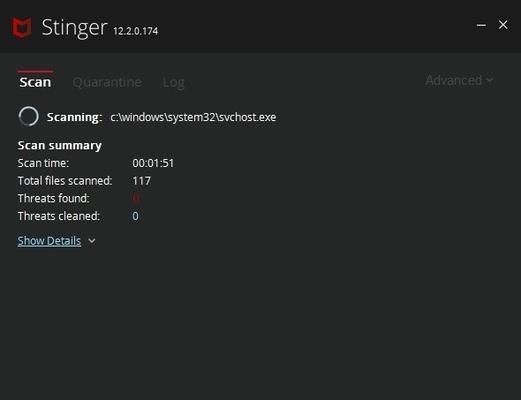Viewport: 521px width, 400px height.
Task: Click the total files scanned value 117
Action: [142, 181]
